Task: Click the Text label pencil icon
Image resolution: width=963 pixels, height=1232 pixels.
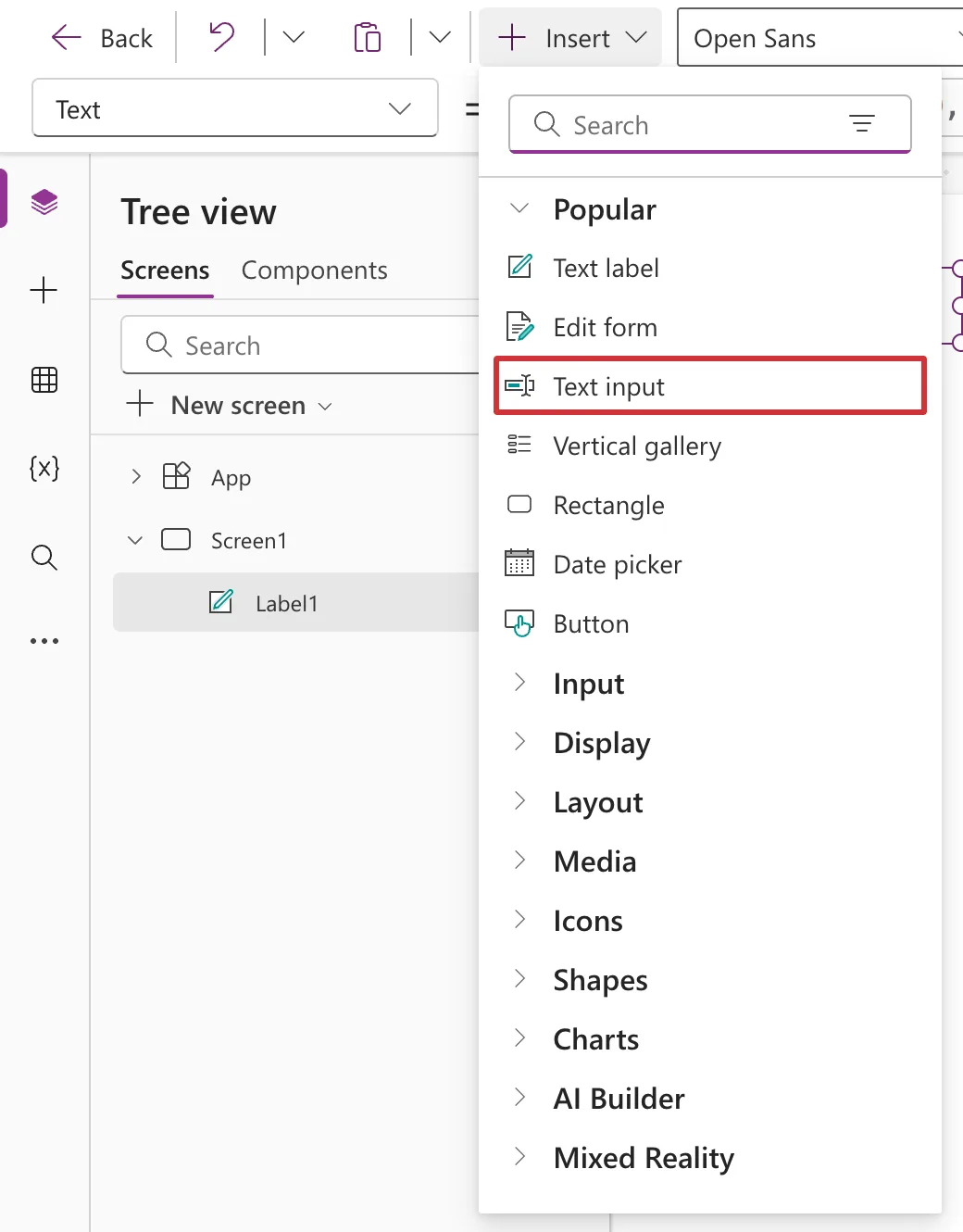Action: pos(520,267)
